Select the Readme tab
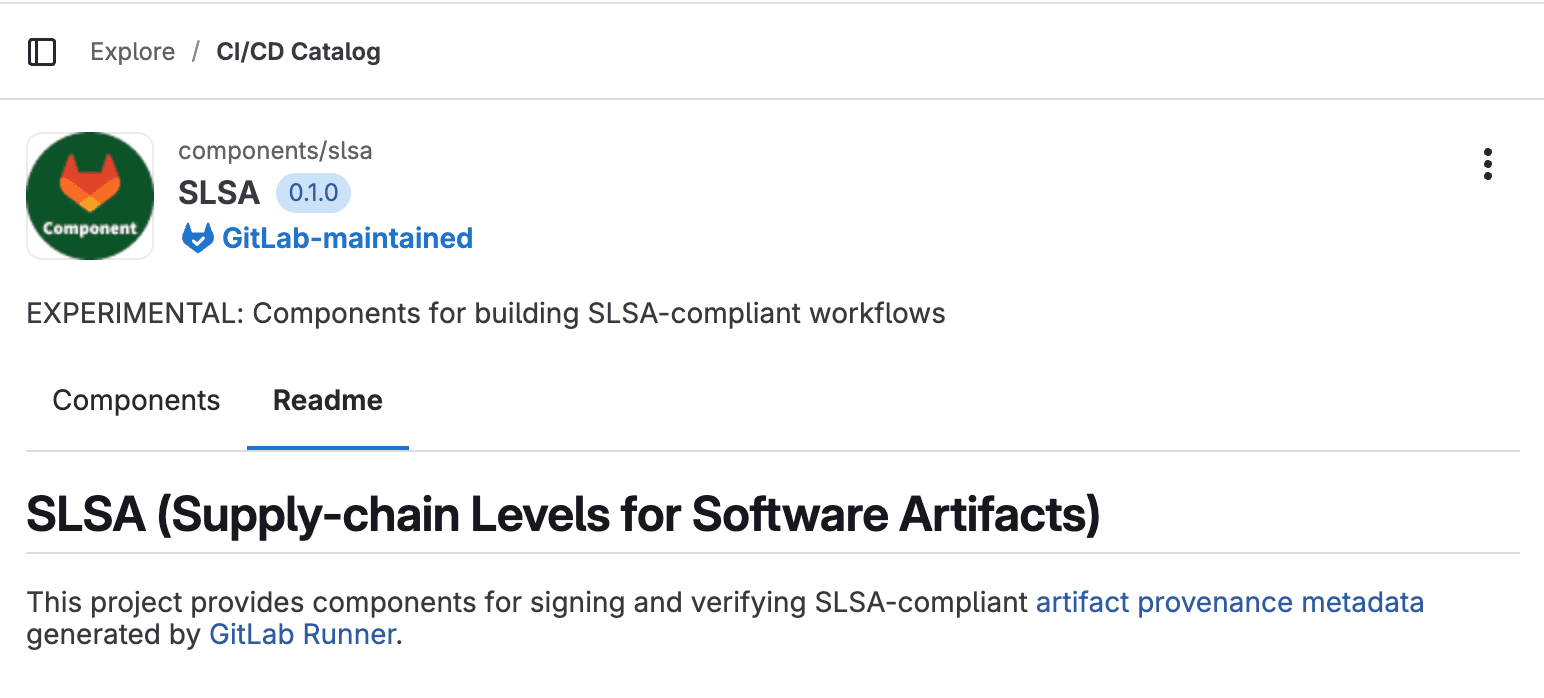The height and width of the screenshot is (698, 1544). 327,399
